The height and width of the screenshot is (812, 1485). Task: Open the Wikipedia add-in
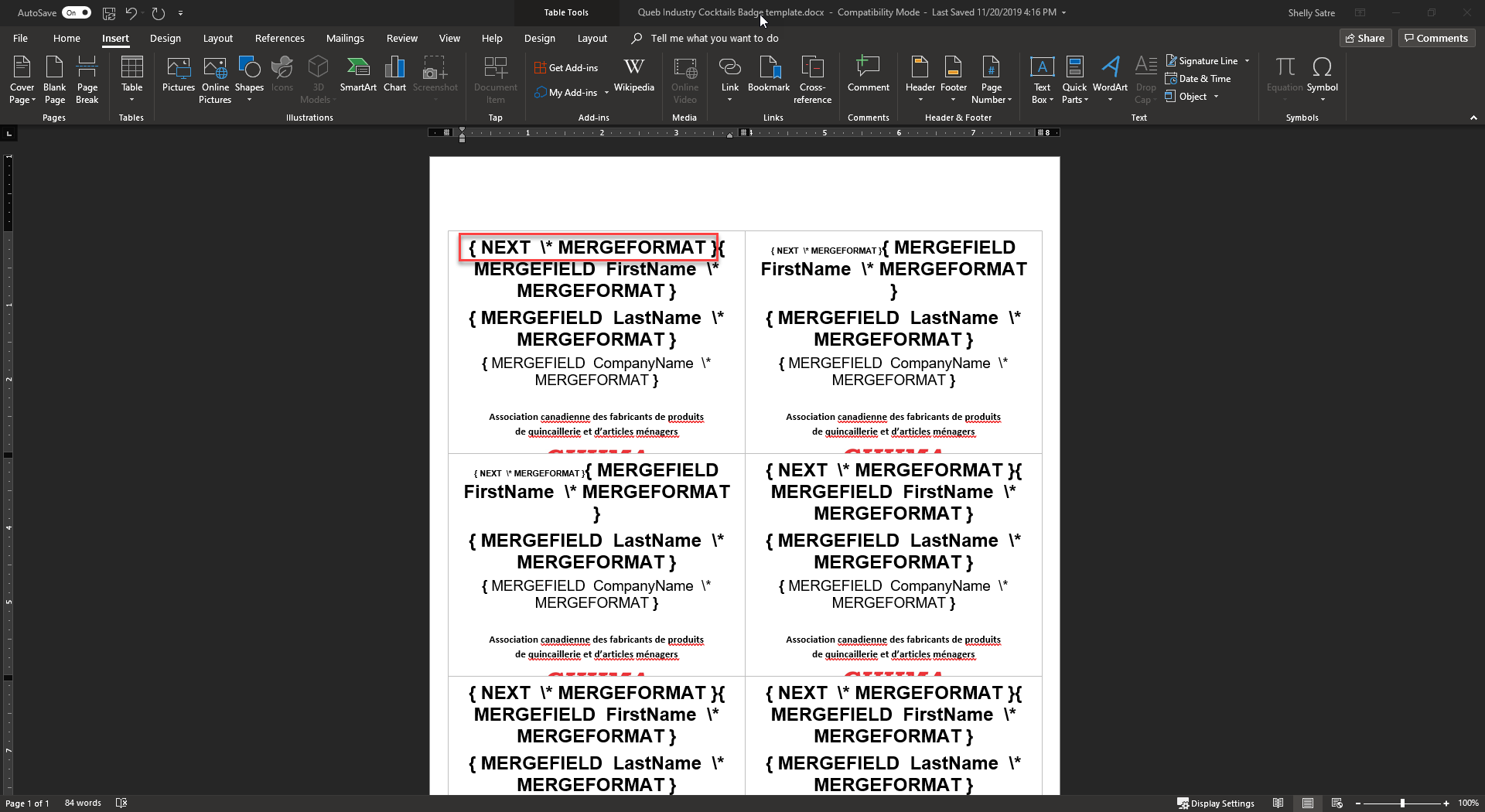pyautogui.click(x=633, y=74)
